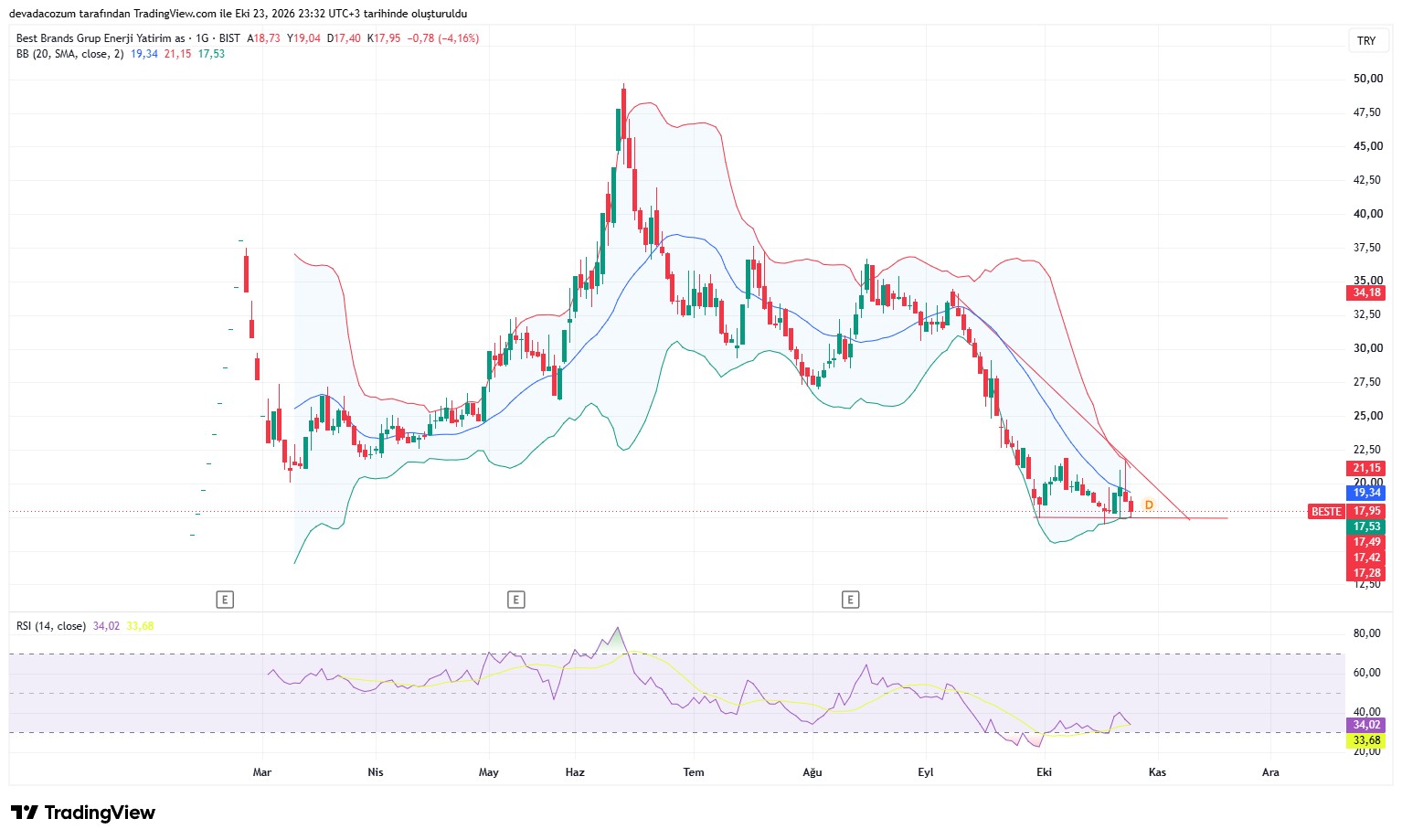Click the red 34,18 price tag
The width and height of the screenshot is (1402, 840).
(1366, 292)
